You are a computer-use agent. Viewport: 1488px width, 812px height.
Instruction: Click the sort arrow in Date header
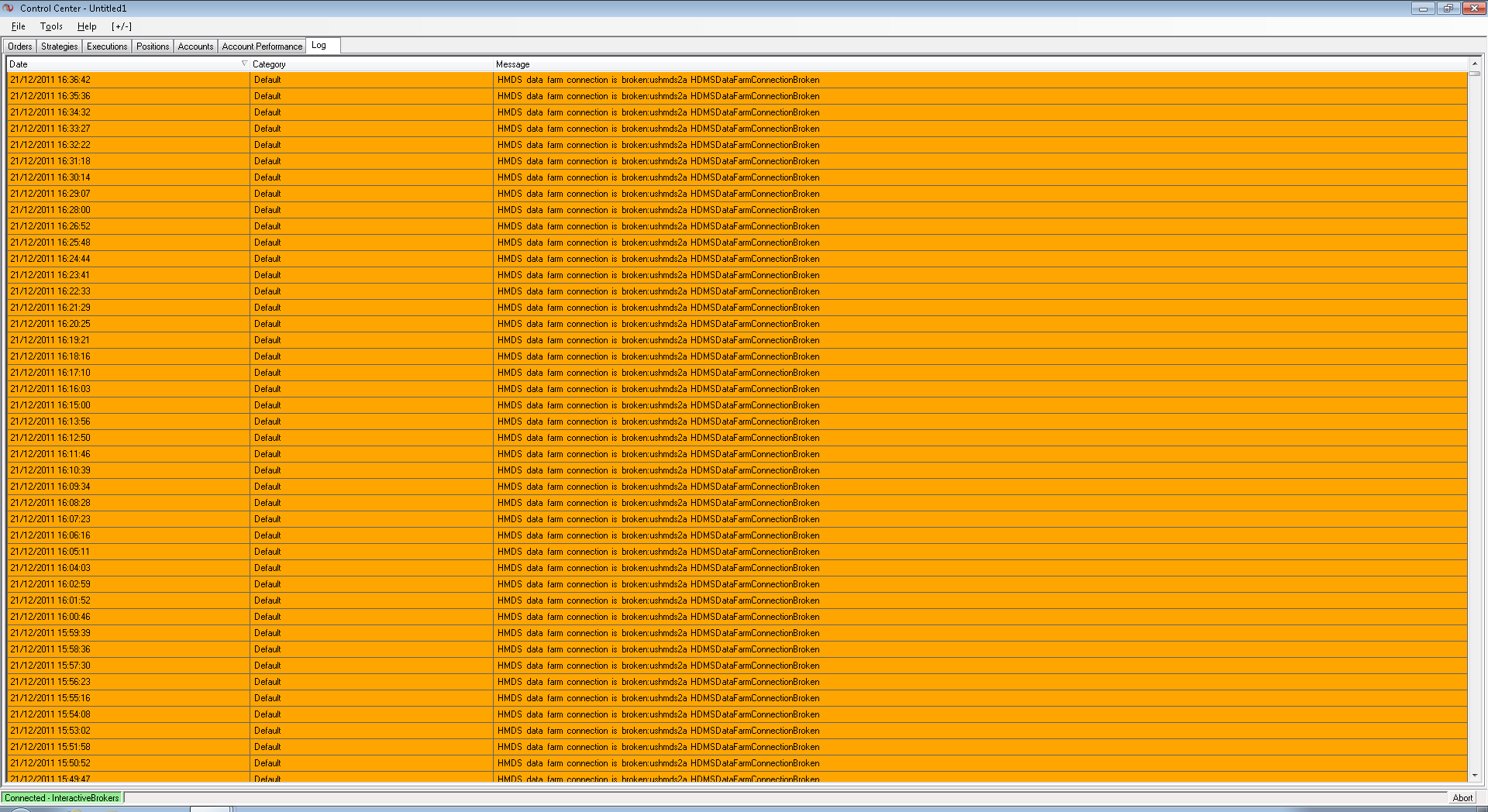[244, 64]
